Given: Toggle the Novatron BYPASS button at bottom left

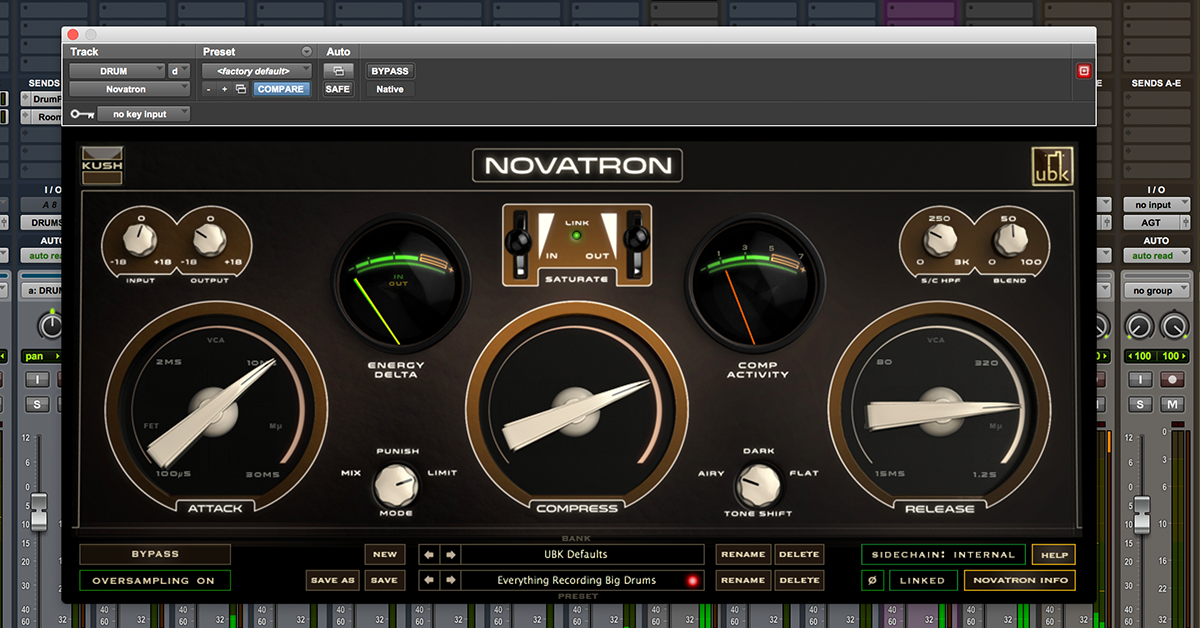Looking at the screenshot, I should 155,554.
